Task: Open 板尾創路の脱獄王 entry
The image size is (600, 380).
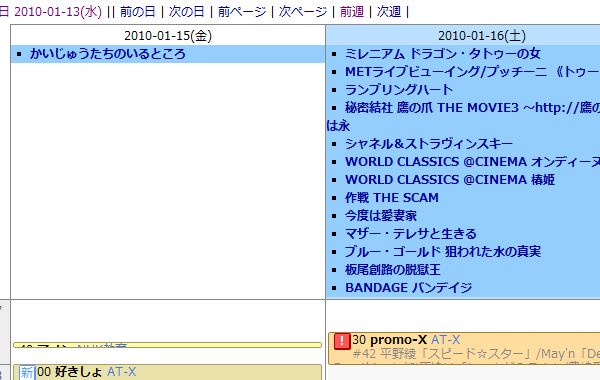Action: click(393, 270)
